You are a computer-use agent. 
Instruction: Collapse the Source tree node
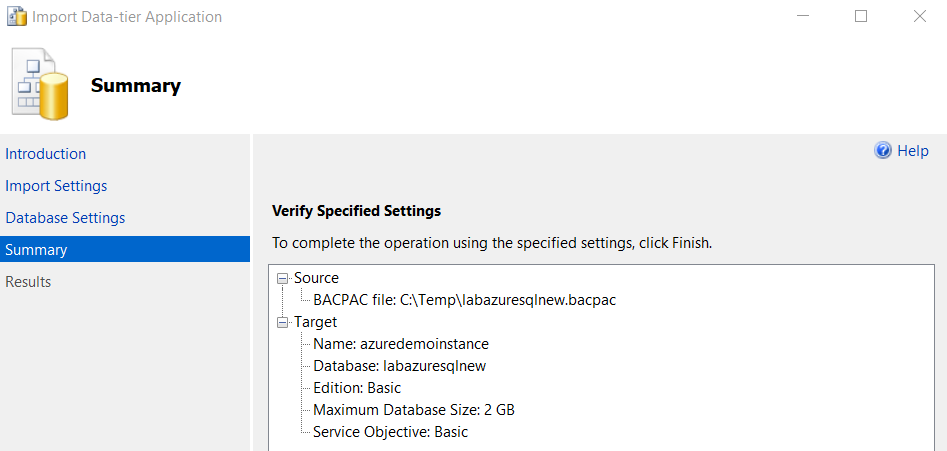pos(283,279)
